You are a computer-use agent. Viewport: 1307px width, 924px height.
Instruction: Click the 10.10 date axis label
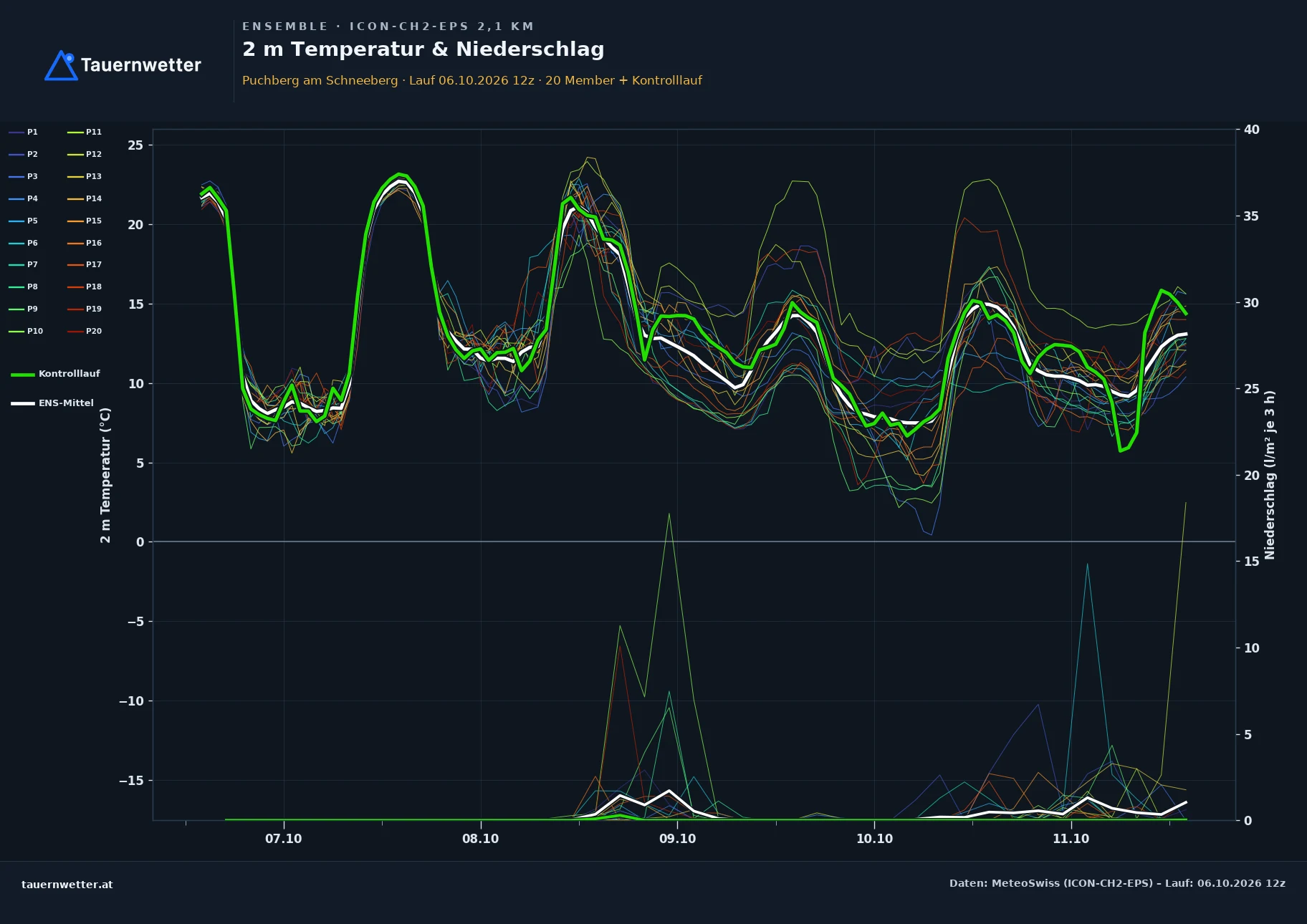[874, 839]
